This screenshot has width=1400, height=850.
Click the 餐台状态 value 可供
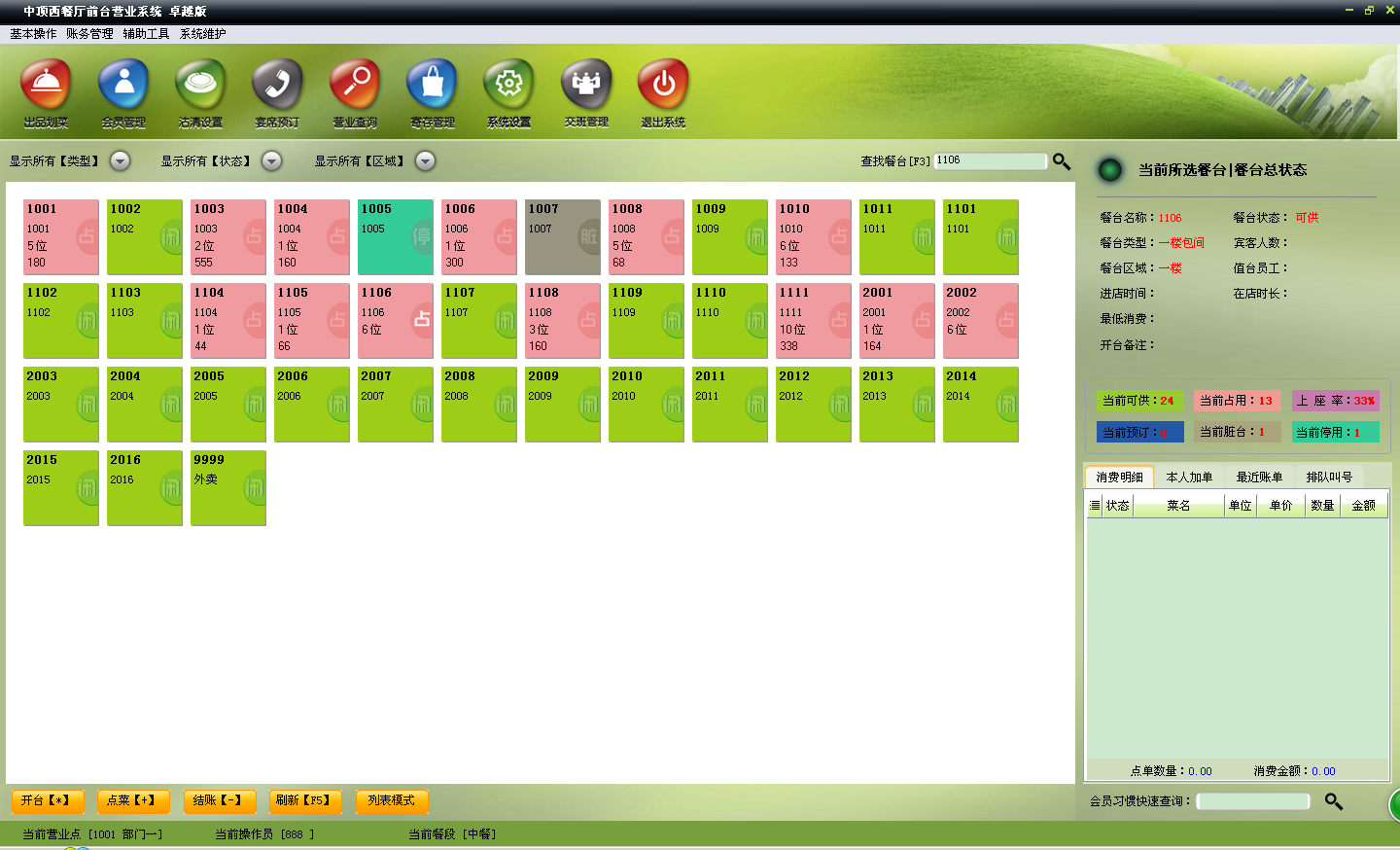point(1307,218)
